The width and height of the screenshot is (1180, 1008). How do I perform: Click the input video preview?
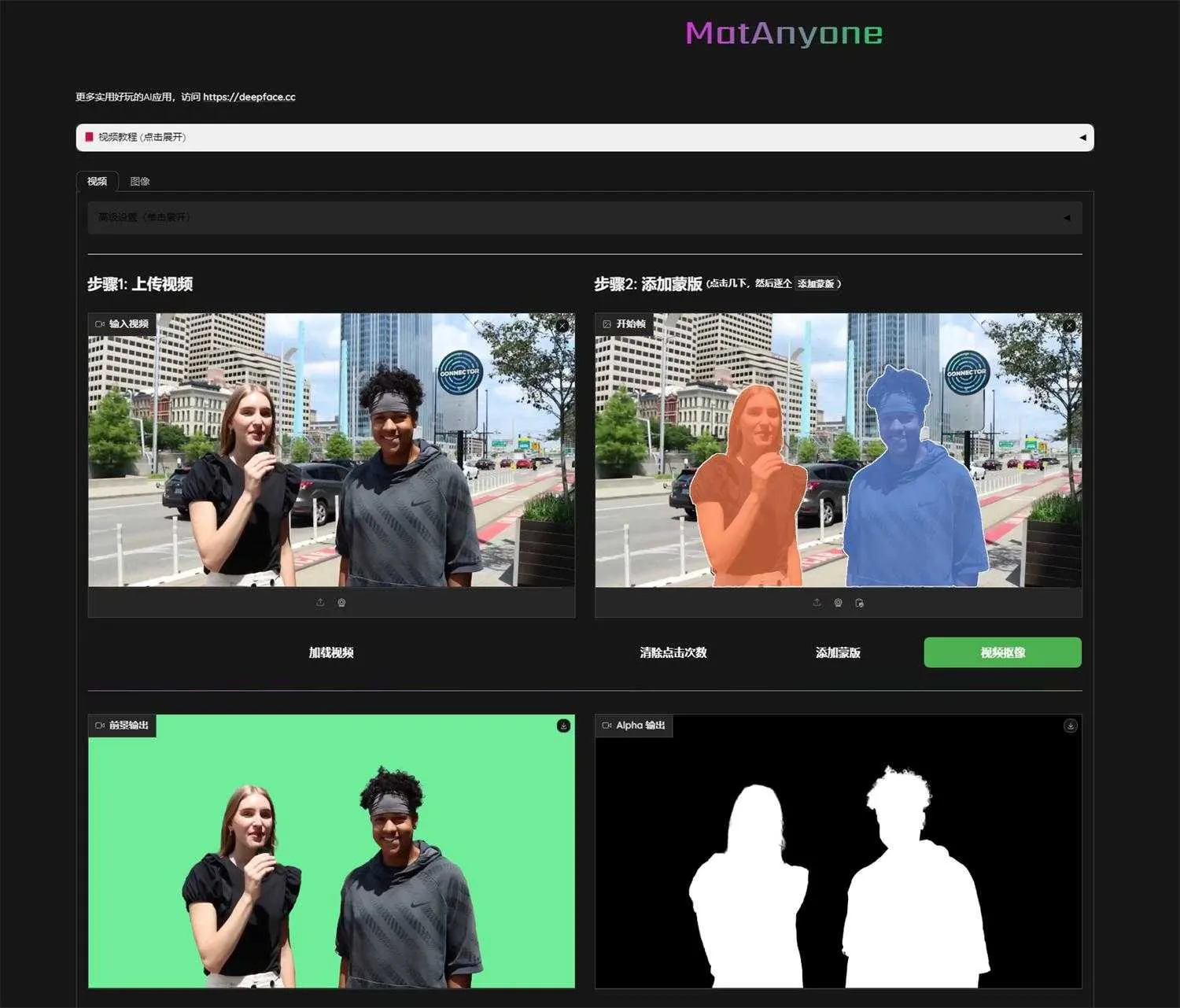pos(331,450)
